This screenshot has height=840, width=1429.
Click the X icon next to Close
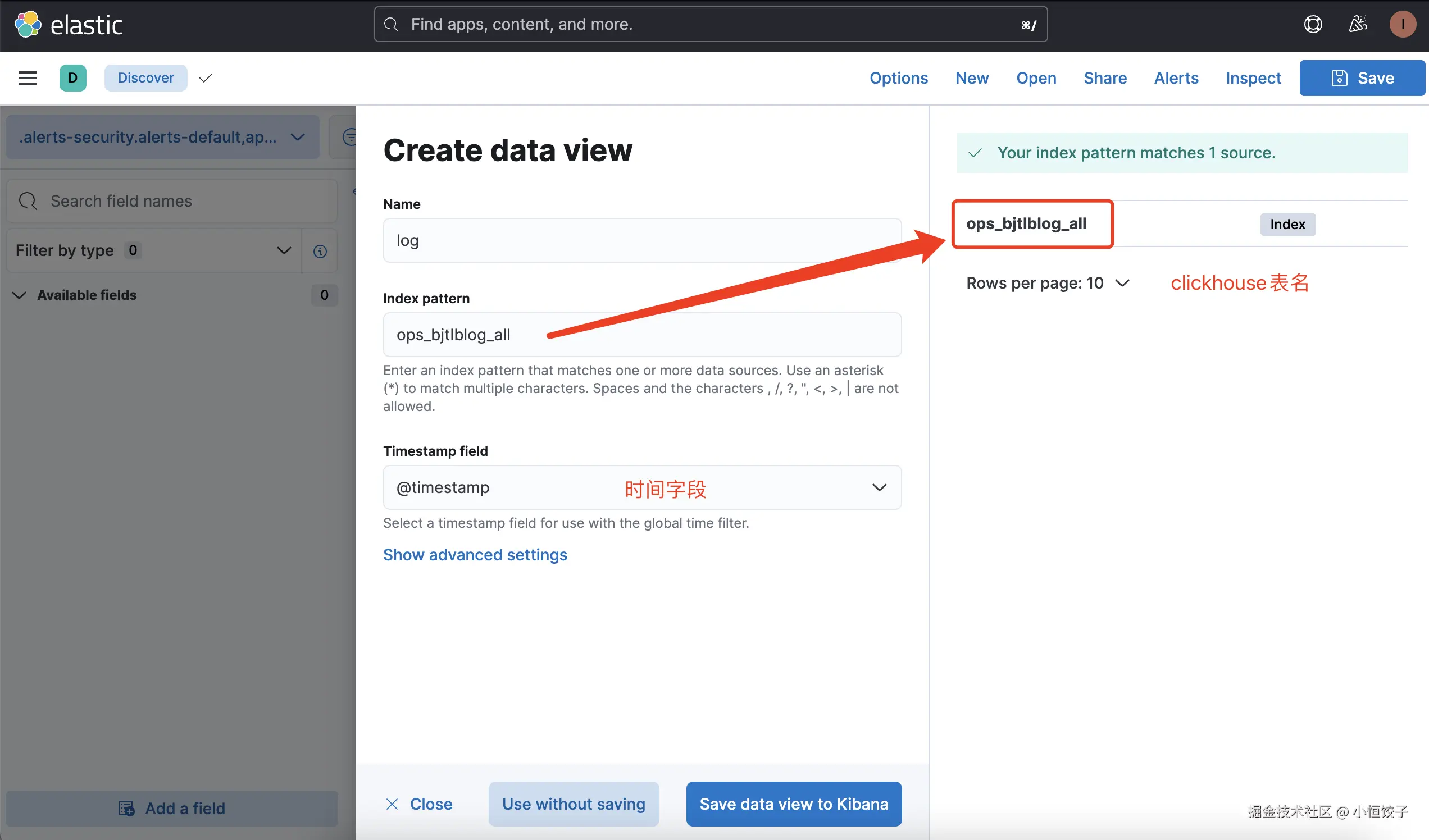(x=392, y=804)
